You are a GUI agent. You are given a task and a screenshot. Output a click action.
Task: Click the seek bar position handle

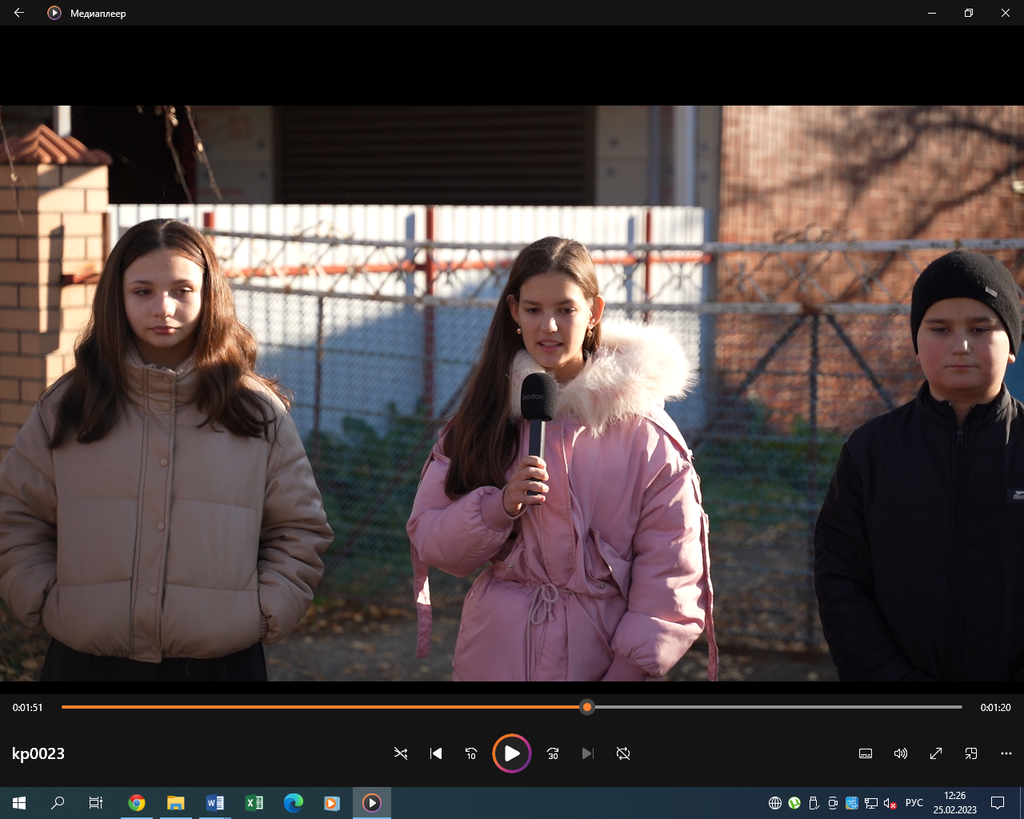587,707
